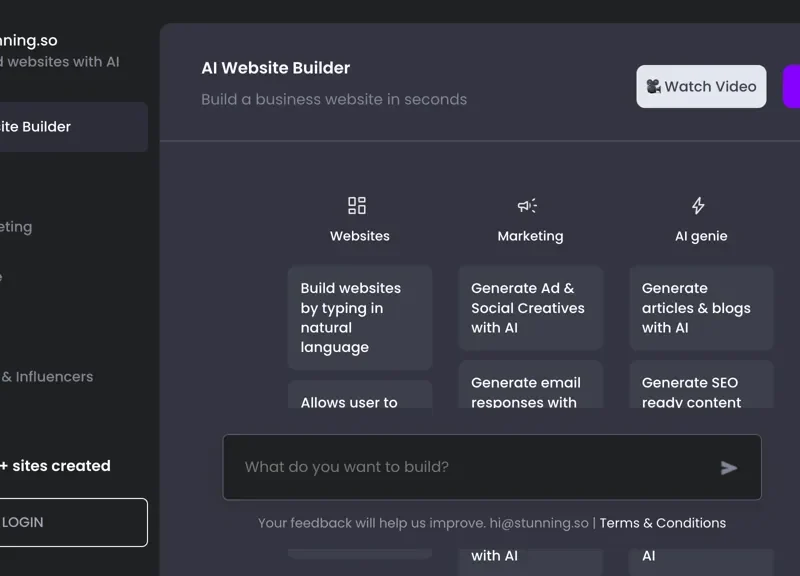Click the purple button beside Watch Video
This screenshot has height=576, width=800.
791,87
